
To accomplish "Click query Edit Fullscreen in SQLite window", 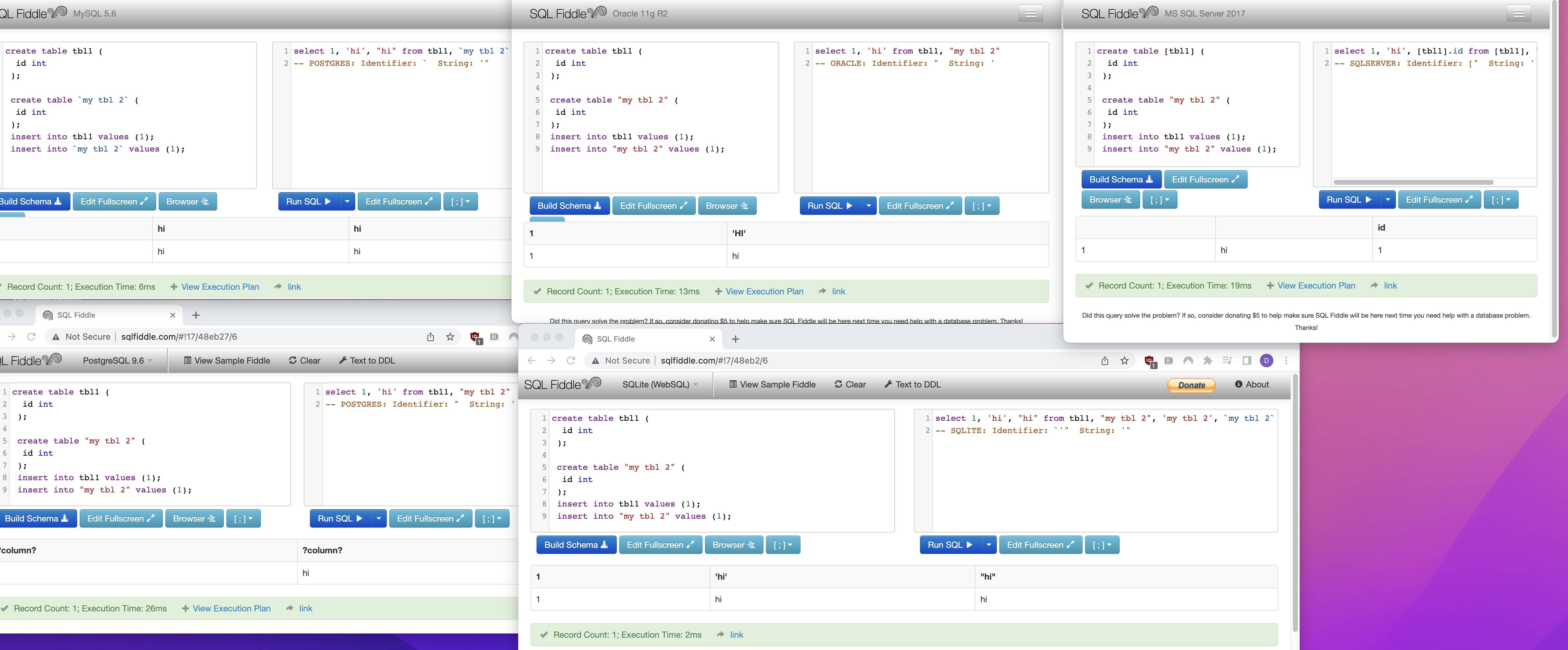I will click(1040, 545).
